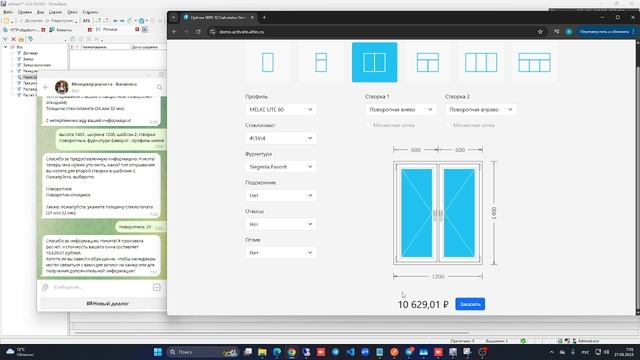Go back in the browser
This screenshot has height=360, width=640.
click(174, 32)
